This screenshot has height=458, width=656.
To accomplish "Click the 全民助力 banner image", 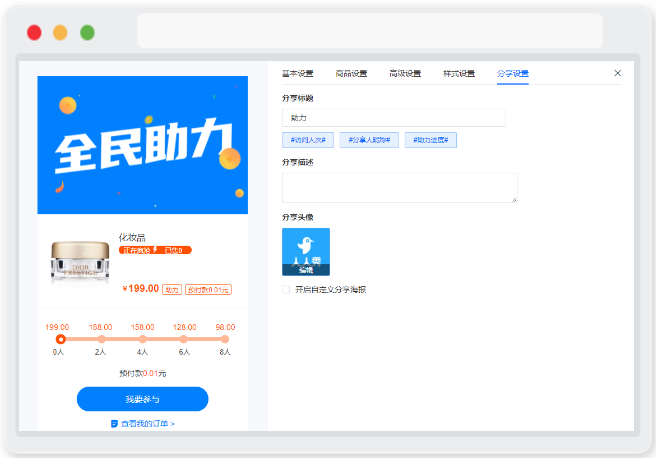I will [x=143, y=145].
